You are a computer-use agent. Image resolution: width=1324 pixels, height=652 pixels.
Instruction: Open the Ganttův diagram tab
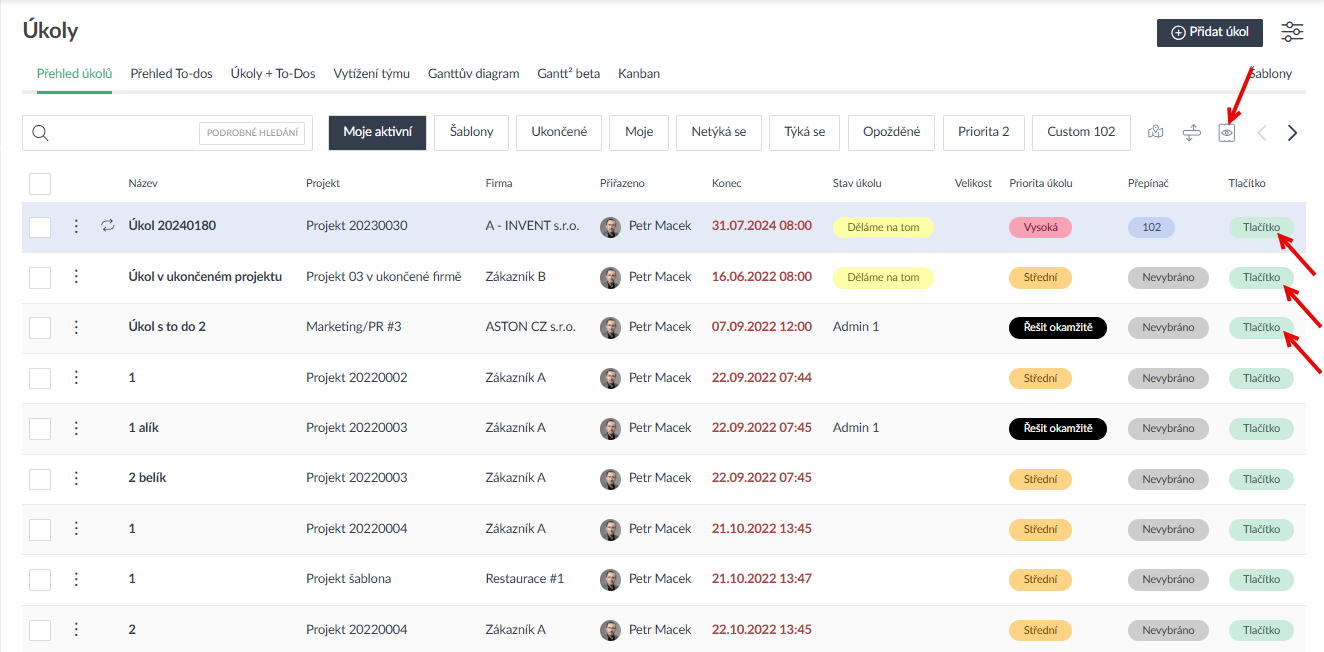(473, 74)
